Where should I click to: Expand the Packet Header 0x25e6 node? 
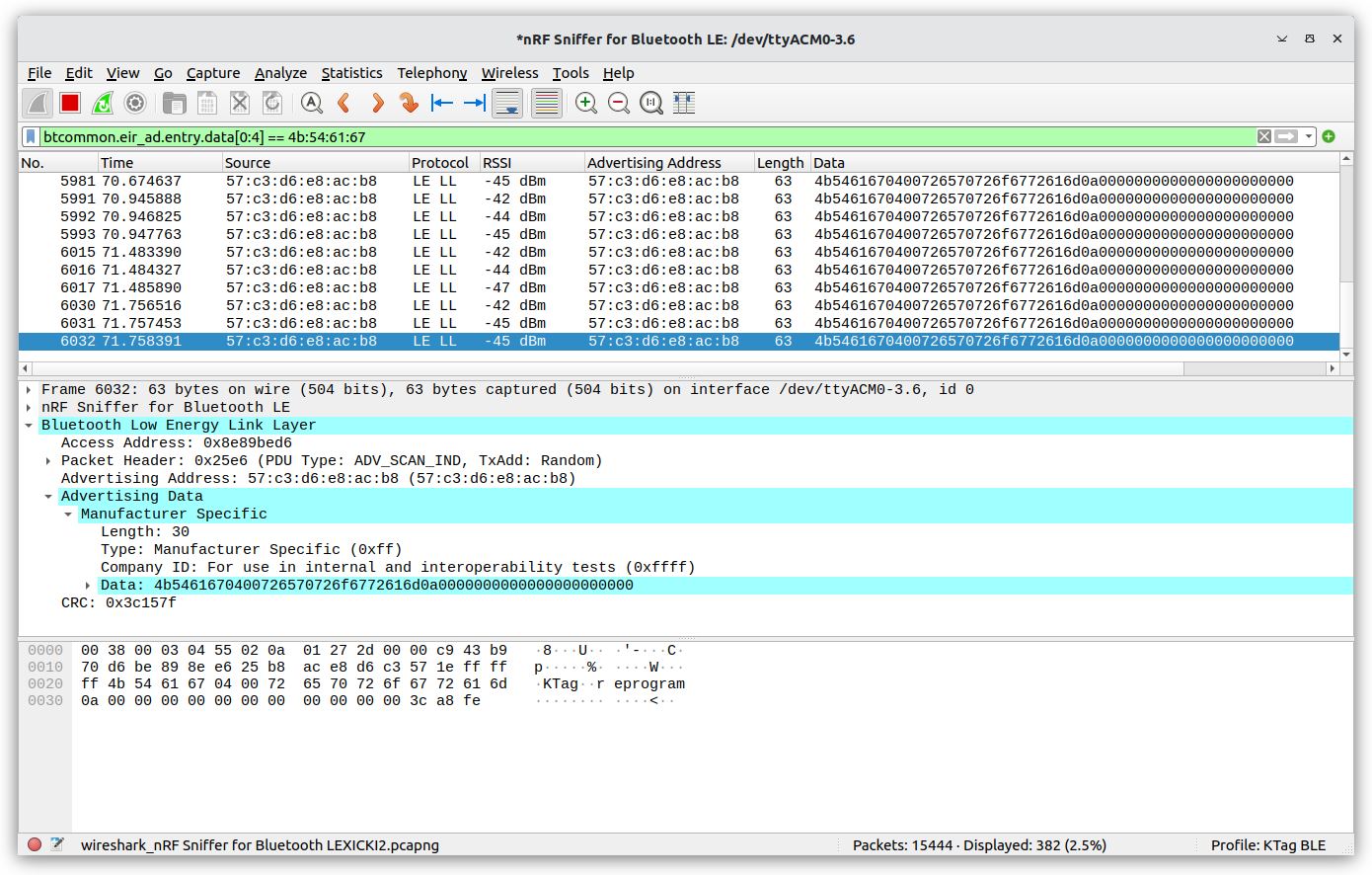(x=48, y=461)
